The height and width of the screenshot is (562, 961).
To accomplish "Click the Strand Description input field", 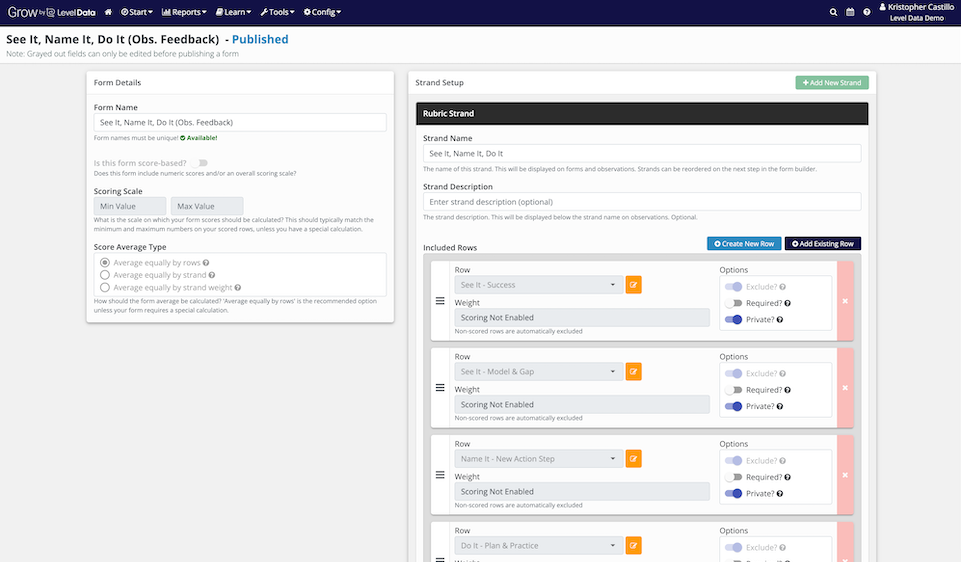I will [x=642, y=202].
